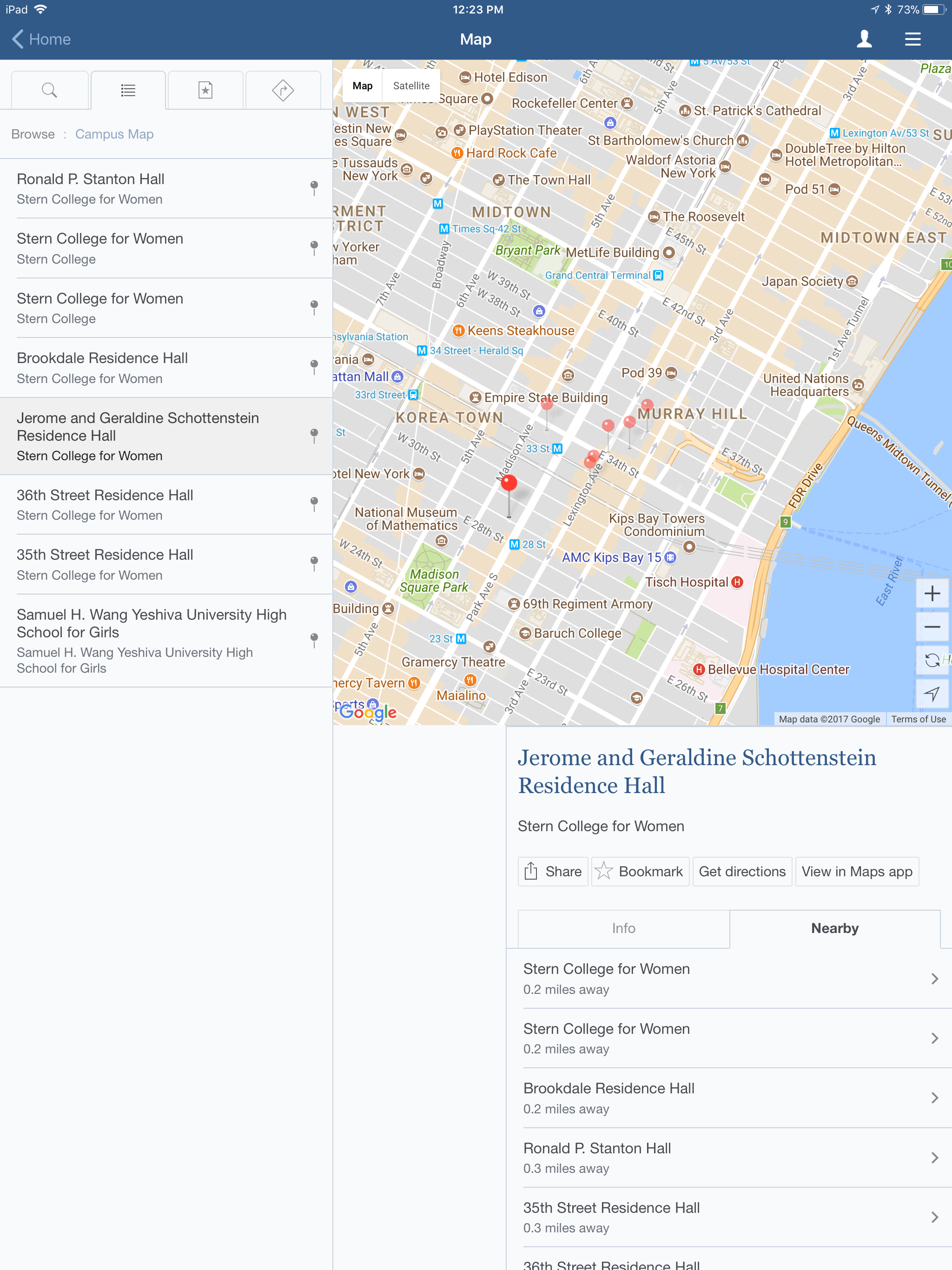Tap pin for Jerome and Geraldine Schottenstein row
Screen dimensions: 952x1270
[314, 437]
